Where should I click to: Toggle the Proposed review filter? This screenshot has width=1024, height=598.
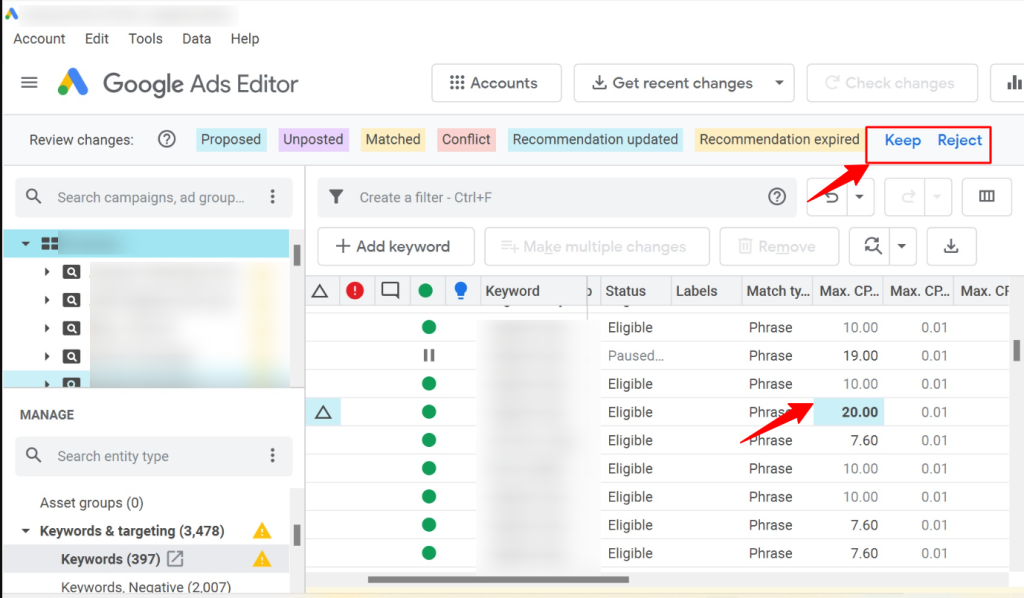coord(231,139)
